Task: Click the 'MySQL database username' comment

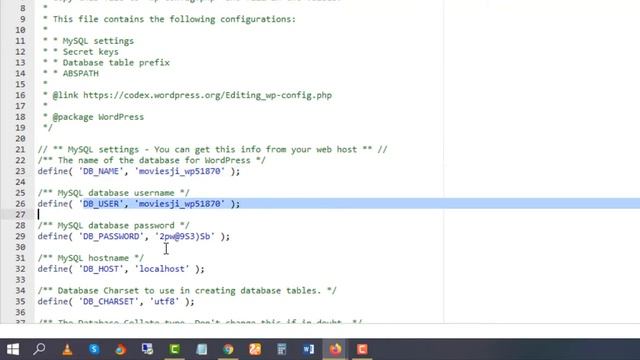Action: [113, 193]
